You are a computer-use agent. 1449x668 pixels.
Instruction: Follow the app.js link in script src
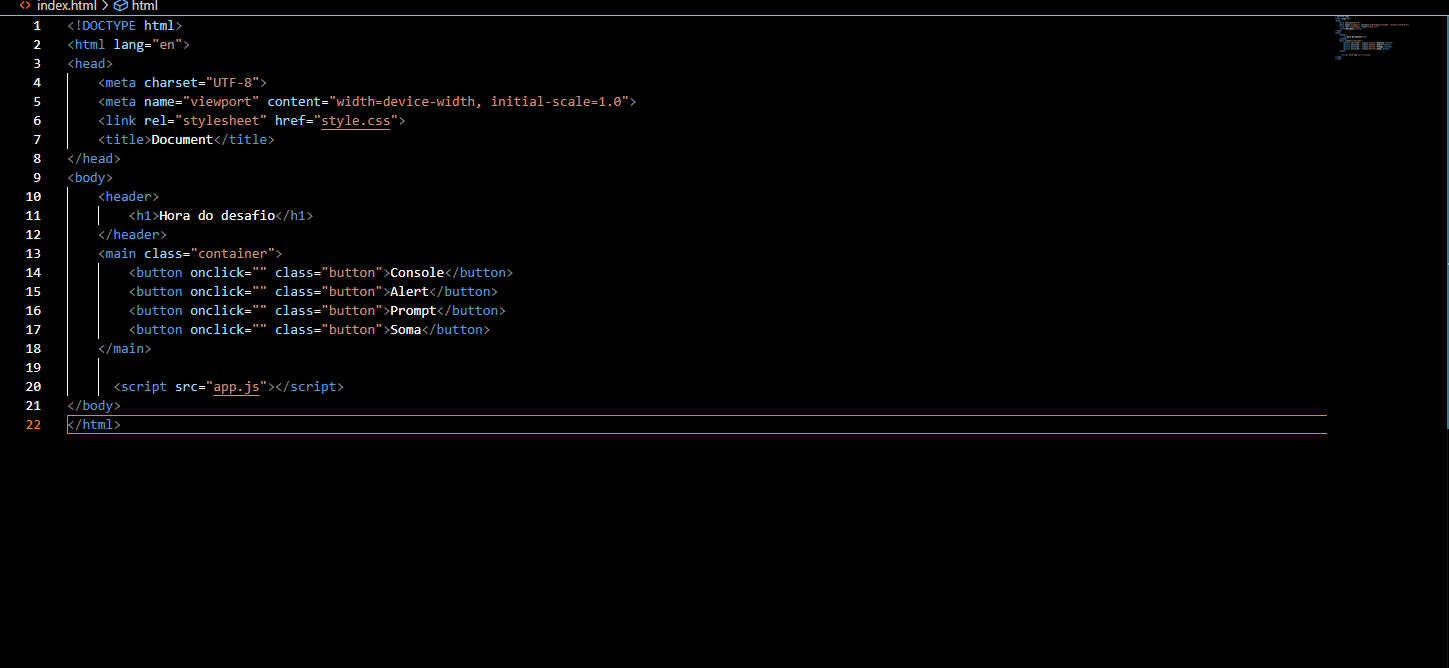pyautogui.click(x=236, y=387)
